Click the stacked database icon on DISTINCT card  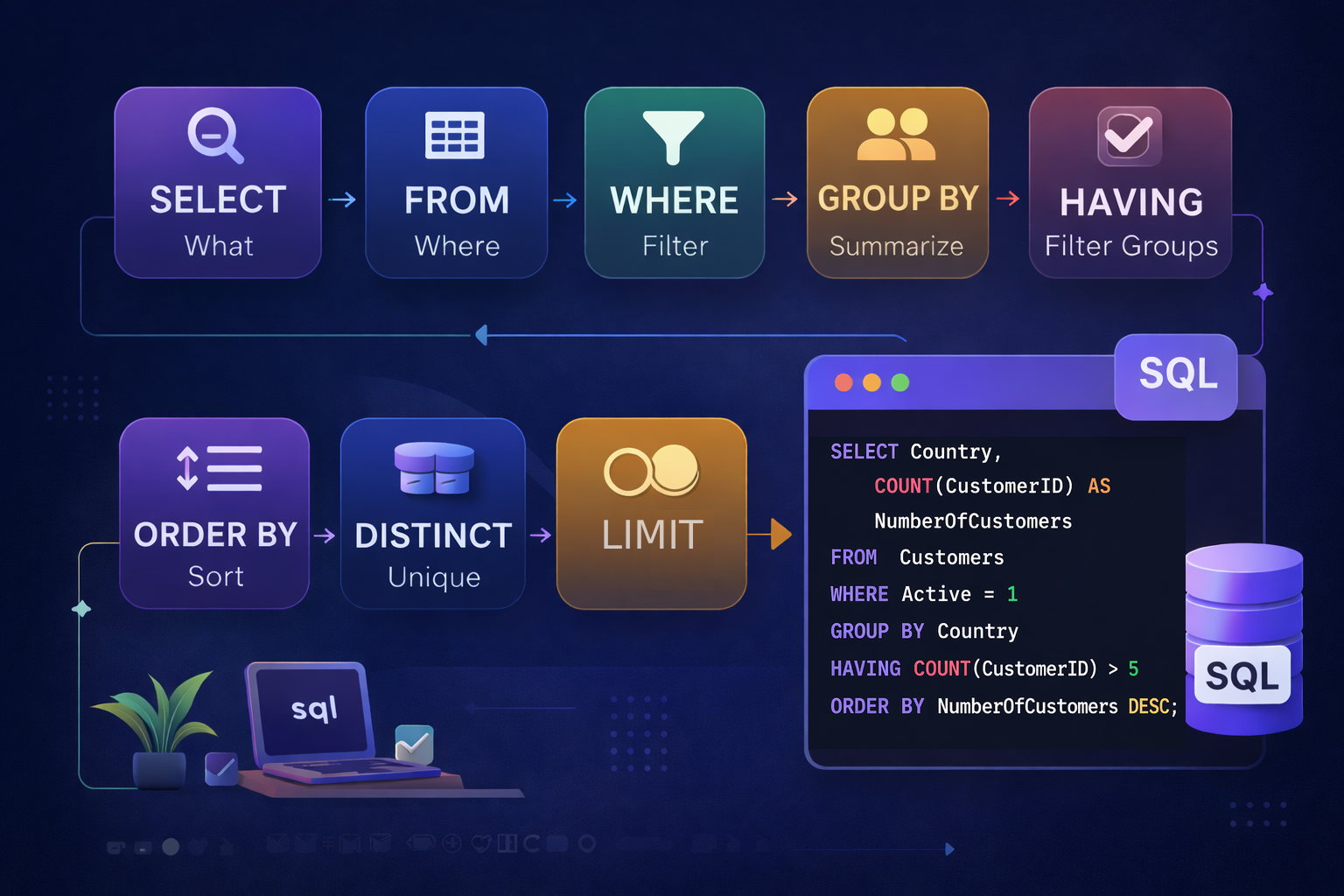434,468
